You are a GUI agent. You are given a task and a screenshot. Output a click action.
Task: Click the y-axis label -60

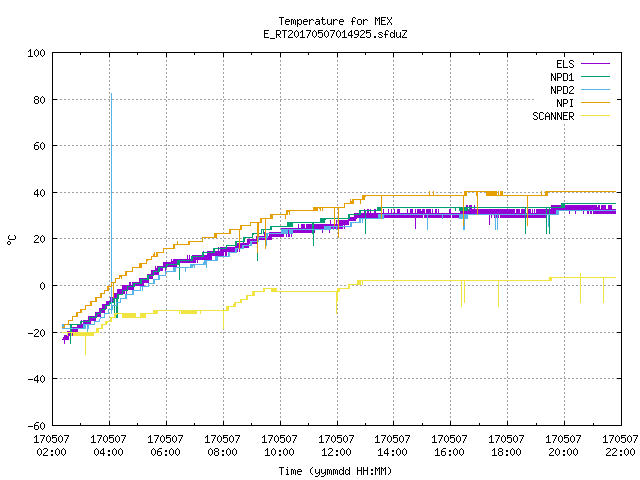click(x=36, y=426)
